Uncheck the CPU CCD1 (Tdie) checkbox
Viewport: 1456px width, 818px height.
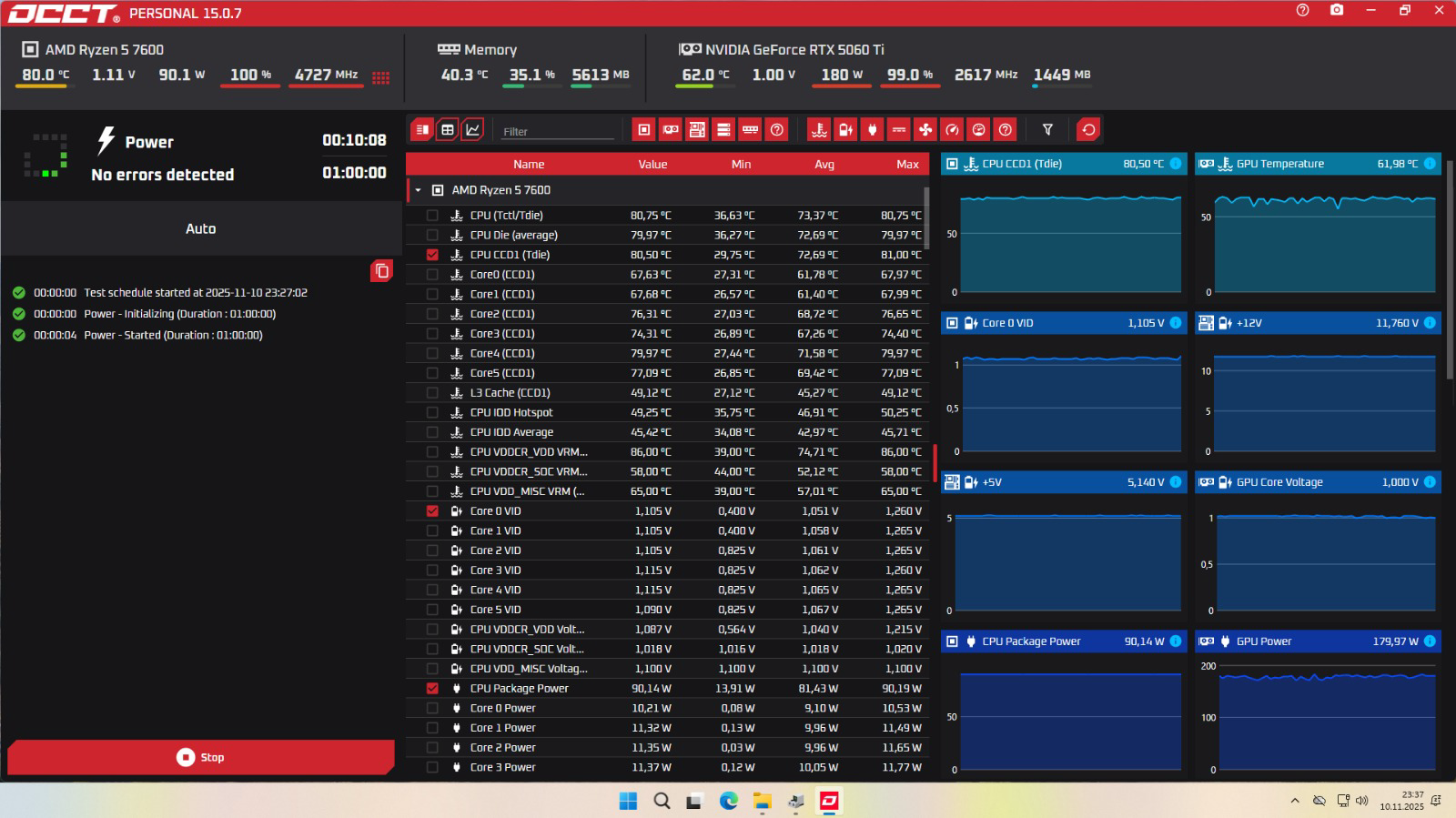click(x=432, y=255)
